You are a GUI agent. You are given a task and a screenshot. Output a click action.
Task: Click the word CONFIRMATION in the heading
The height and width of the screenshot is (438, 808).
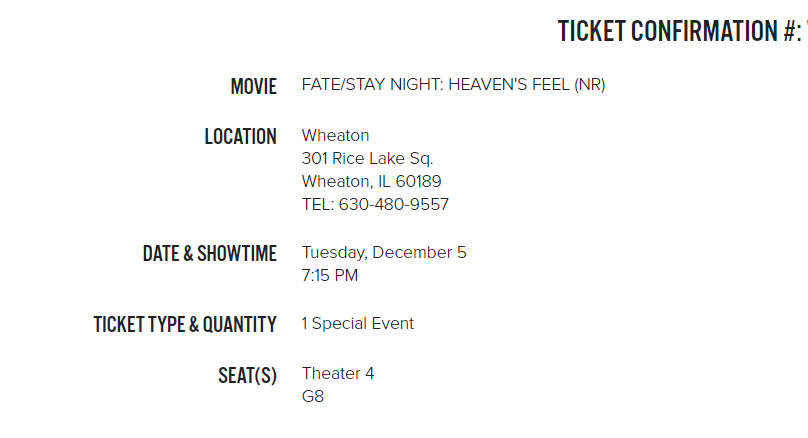pyautogui.click(x=704, y=31)
